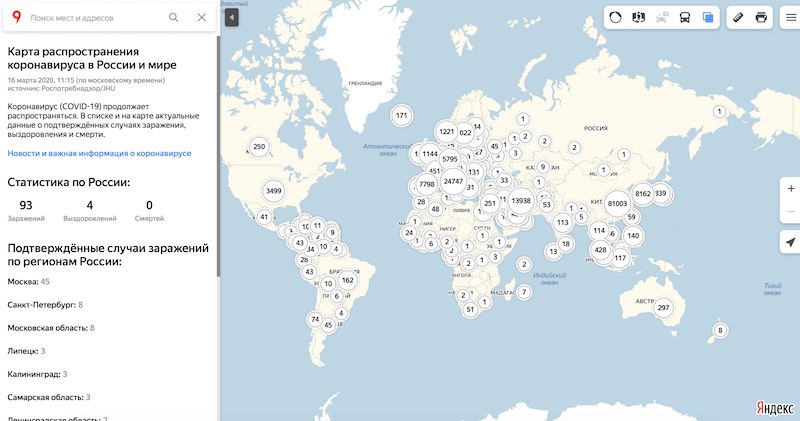Click the print map icon
Viewport: 800px width, 421px height.
click(x=761, y=17)
